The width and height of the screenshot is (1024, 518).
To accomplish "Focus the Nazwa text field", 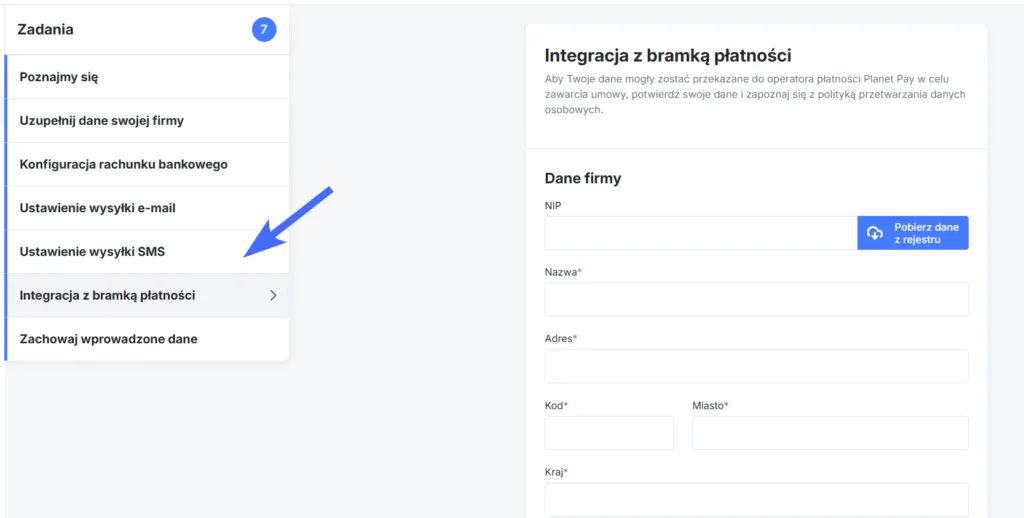I will tap(756, 299).
